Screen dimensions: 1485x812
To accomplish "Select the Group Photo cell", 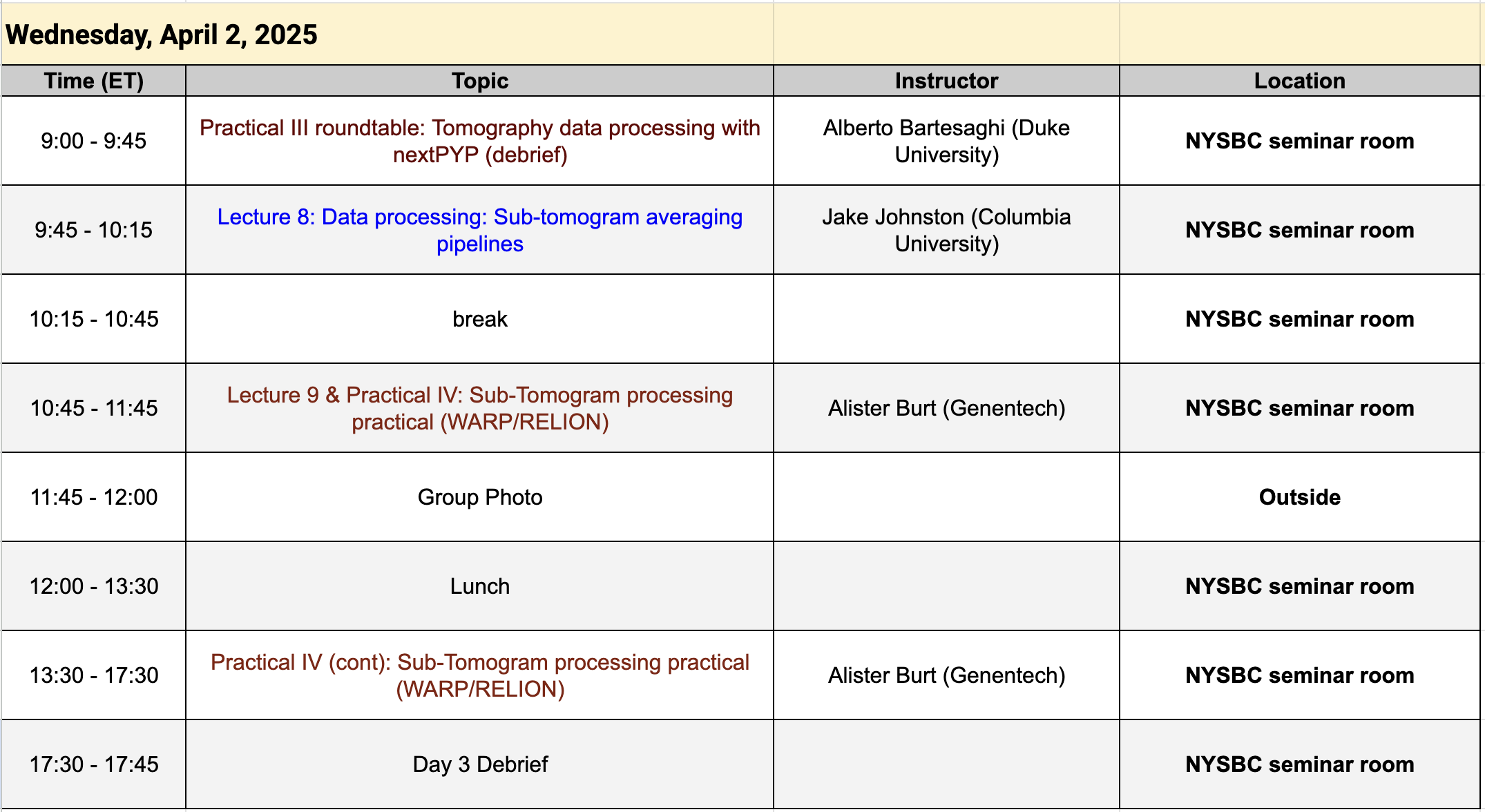I will (x=480, y=497).
